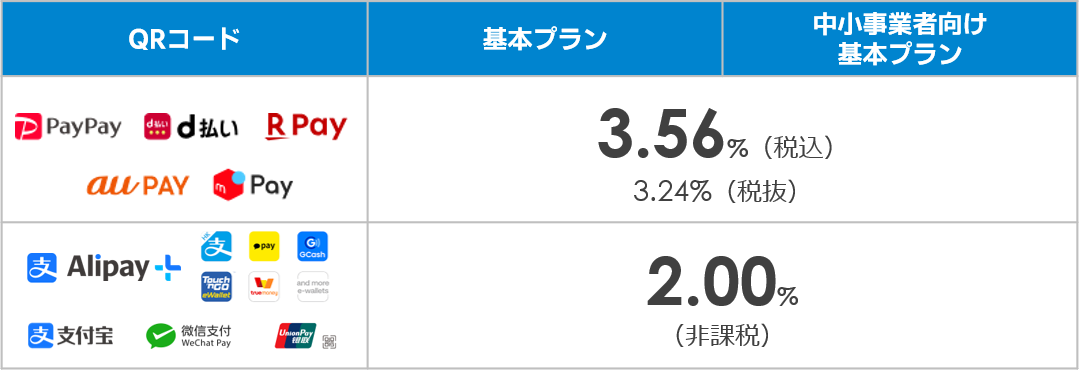This screenshot has height=371, width=1080.
Task: Click the 支付宝 Alipay logo
Action: [x=71, y=335]
